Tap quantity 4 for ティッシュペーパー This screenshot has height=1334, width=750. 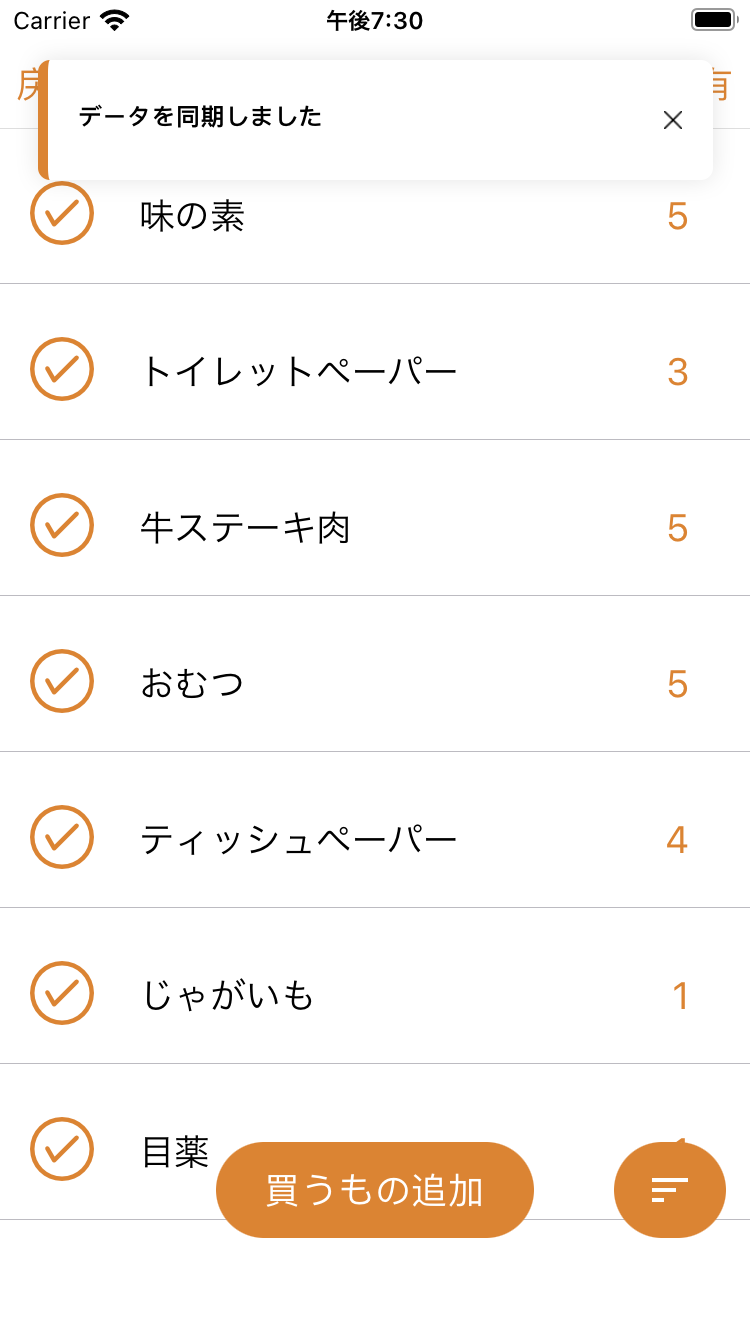(677, 840)
